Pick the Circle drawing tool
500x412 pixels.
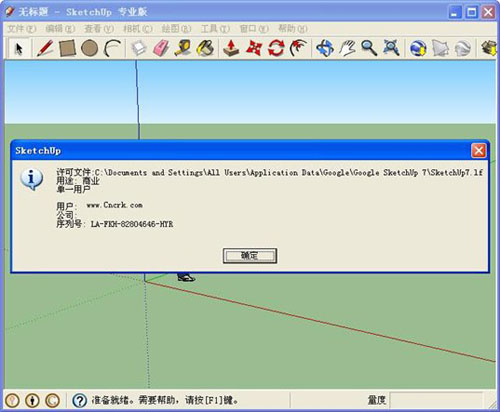point(89,48)
